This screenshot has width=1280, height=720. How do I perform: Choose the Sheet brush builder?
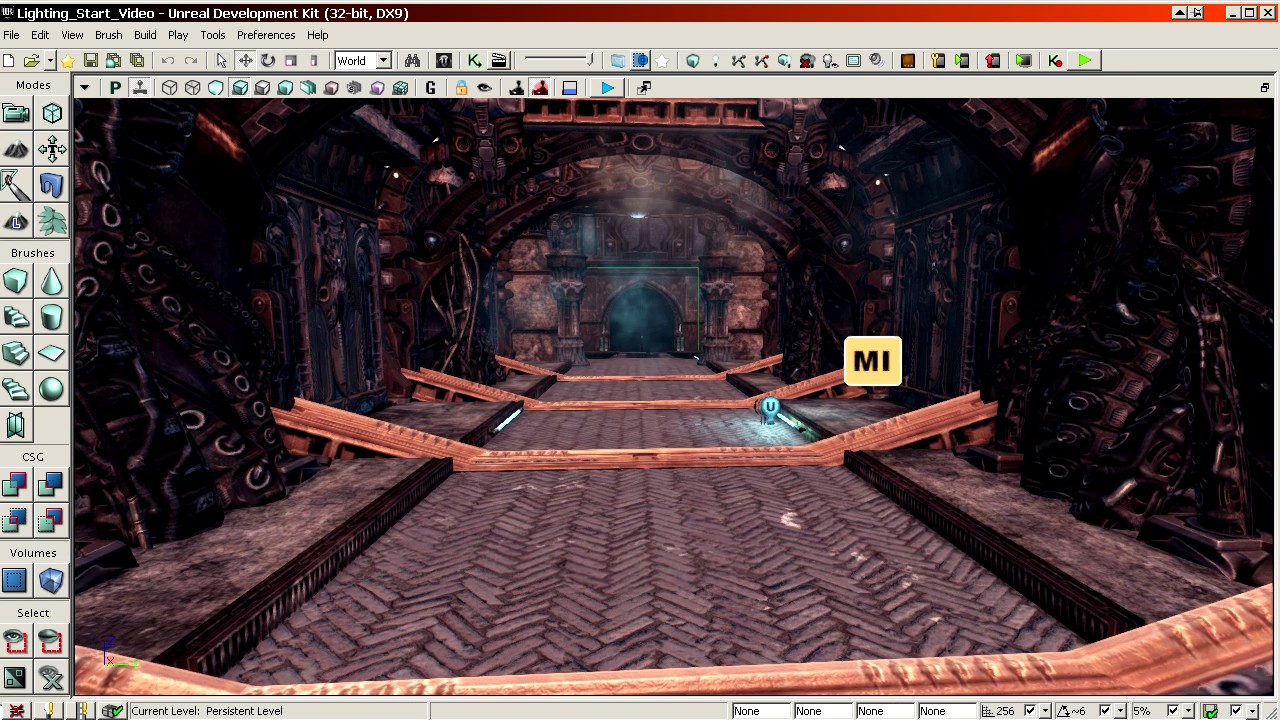pyautogui.click(x=52, y=354)
